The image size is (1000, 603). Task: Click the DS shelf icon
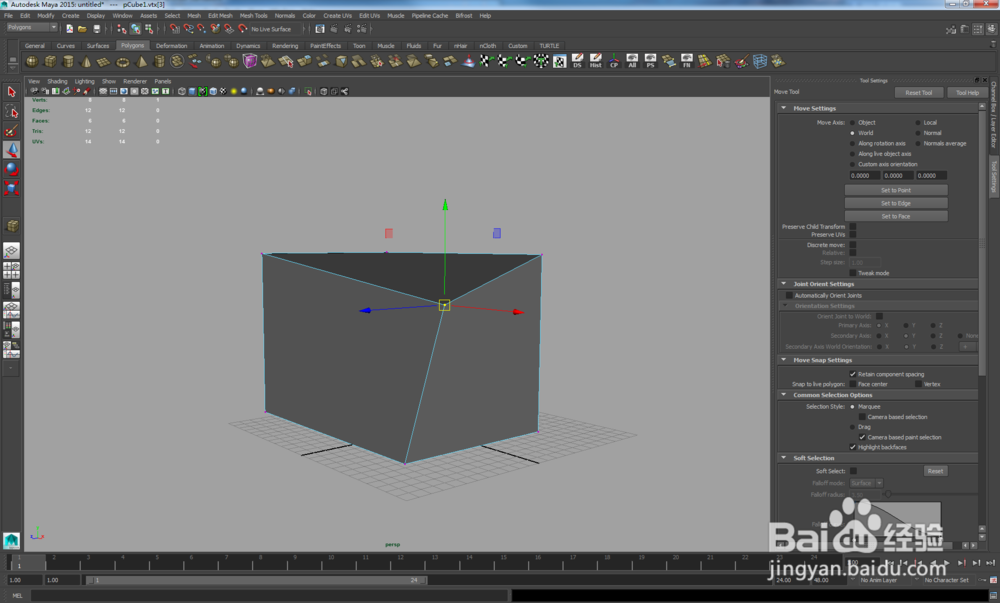click(x=577, y=61)
